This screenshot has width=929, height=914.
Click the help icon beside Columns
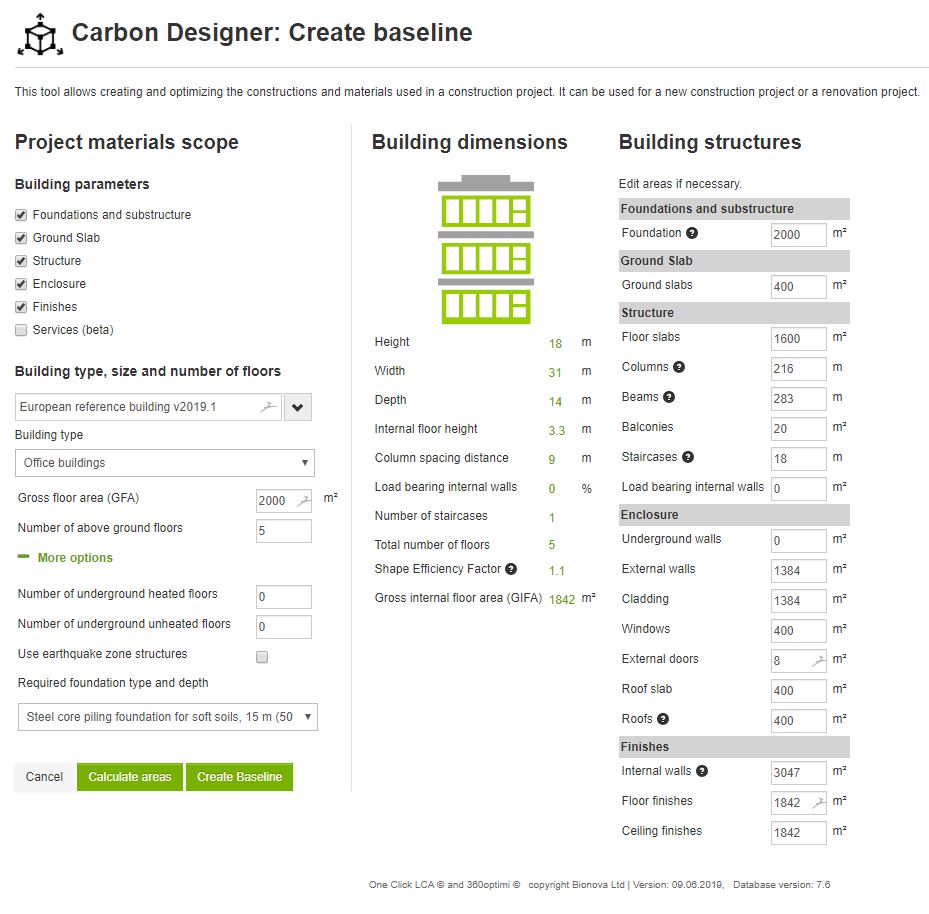click(679, 367)
